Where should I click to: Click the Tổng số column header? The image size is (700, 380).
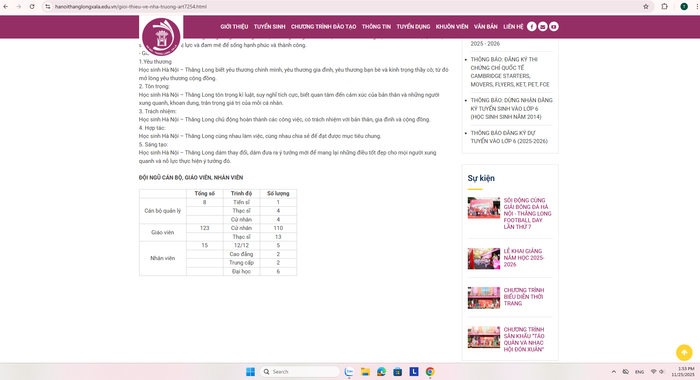coord(204,193)
